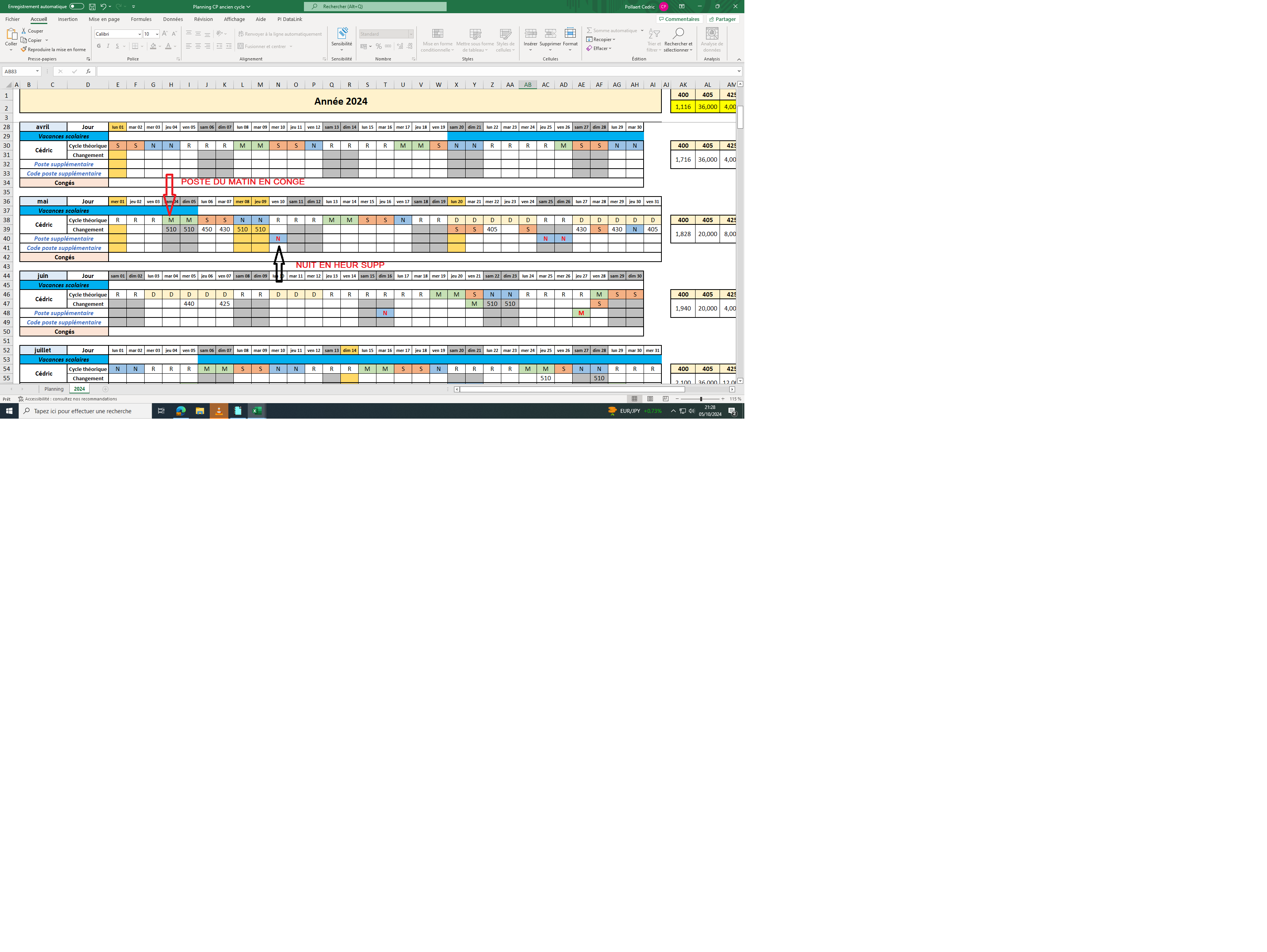1267x952 pixels.
Task: Expand the Copier dropdown arrow
Action: pyautogui.click(x=47, y=40)
